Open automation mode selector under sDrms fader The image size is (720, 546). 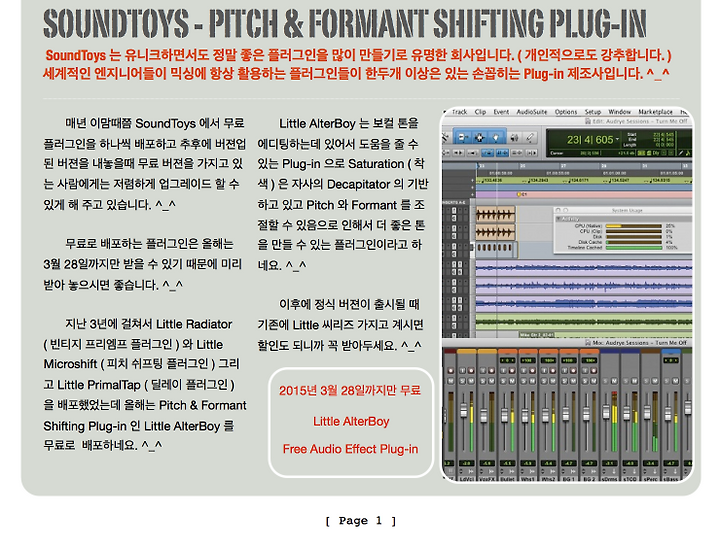(x=604, y=471)
